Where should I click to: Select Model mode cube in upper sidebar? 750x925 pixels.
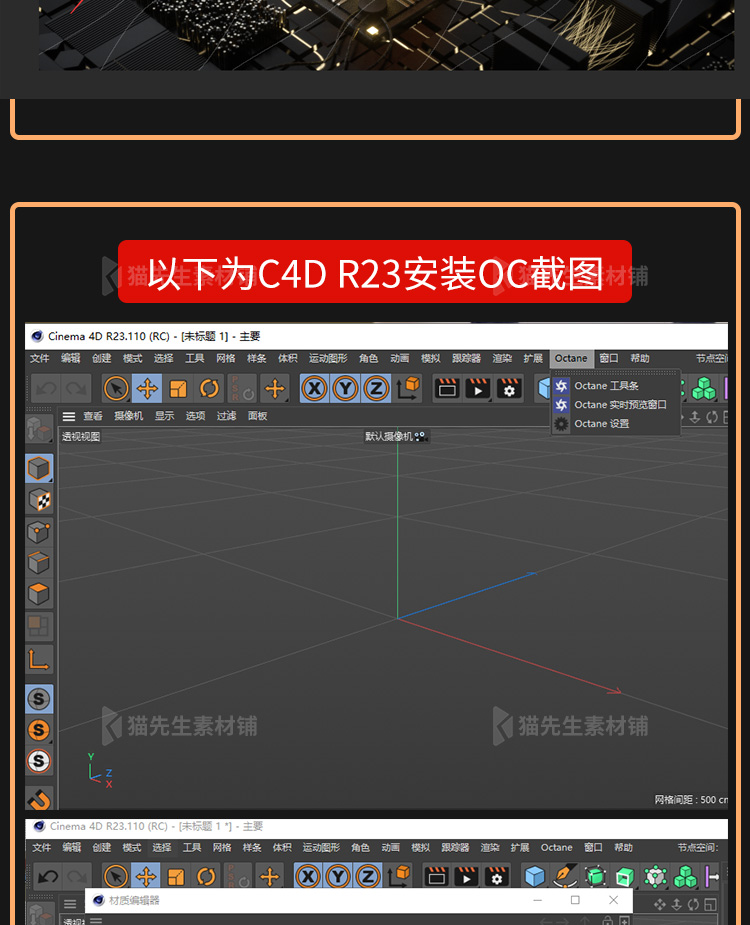pos(39,468)
